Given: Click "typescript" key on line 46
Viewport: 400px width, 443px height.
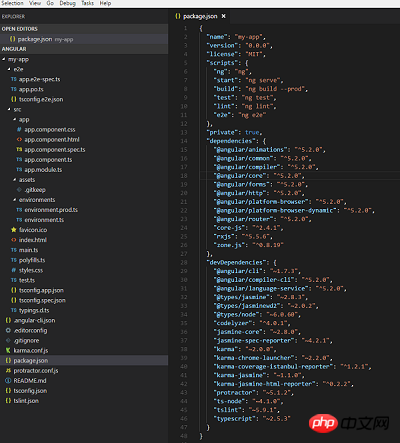Looking at the screenshot, I should pos(235,418).
